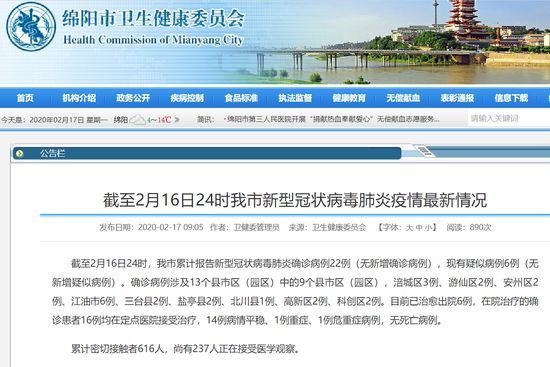Click the 绵阳市卫生健康委员会 site title
The height and width of the screenshot is (367, 550).
(x=153, y=18)
